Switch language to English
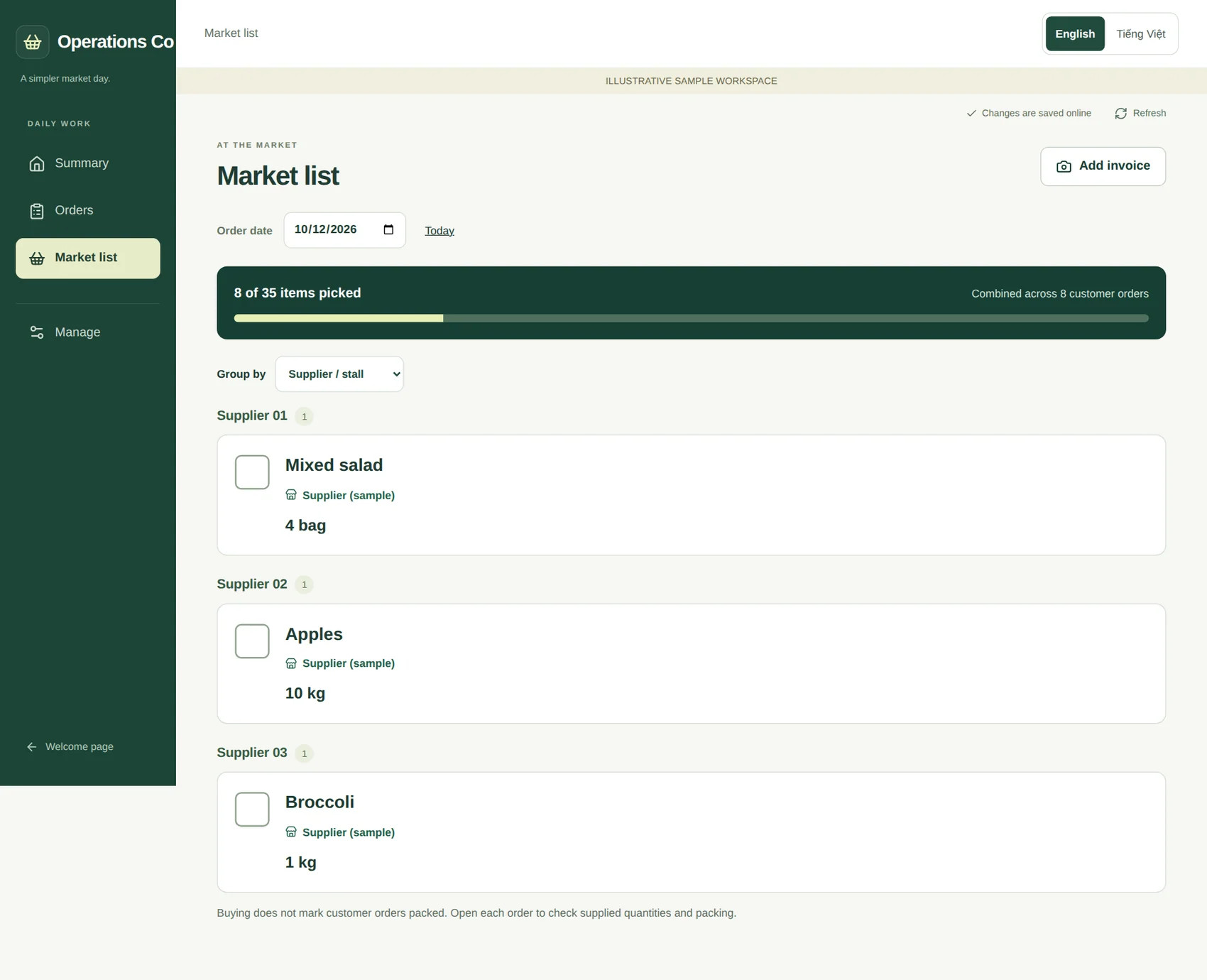1207x980 pixels. [1075, 33]
